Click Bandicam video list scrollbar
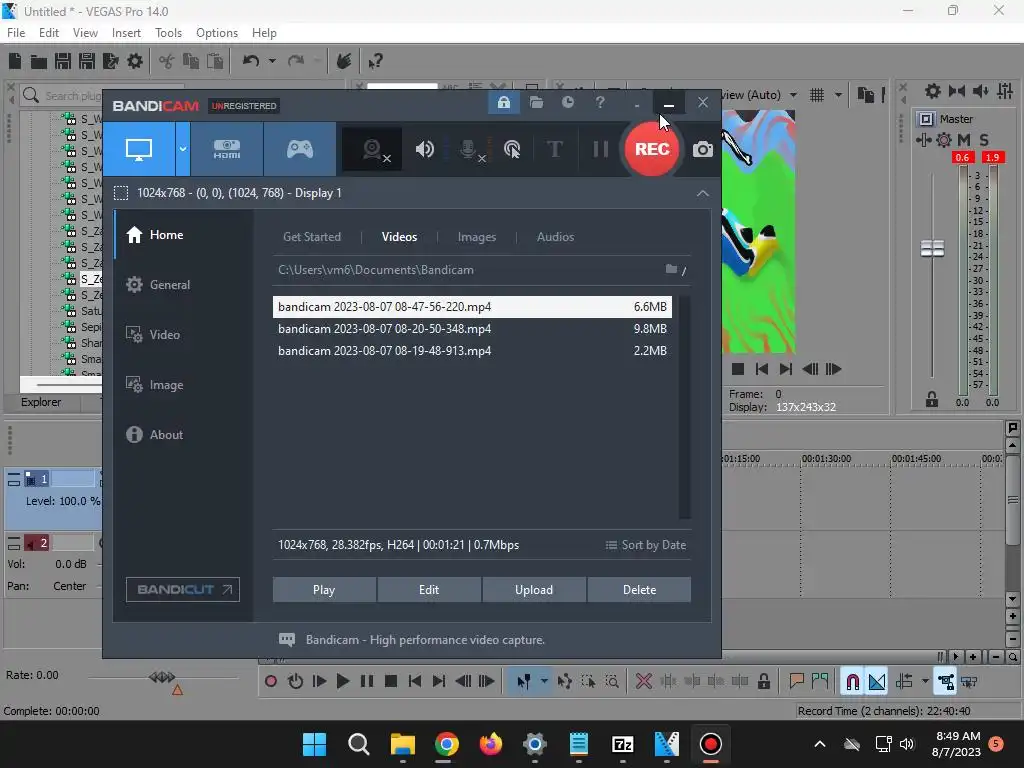Image resolution: width=1024 pixels, height=768 pixels. [x=684, y=407]
